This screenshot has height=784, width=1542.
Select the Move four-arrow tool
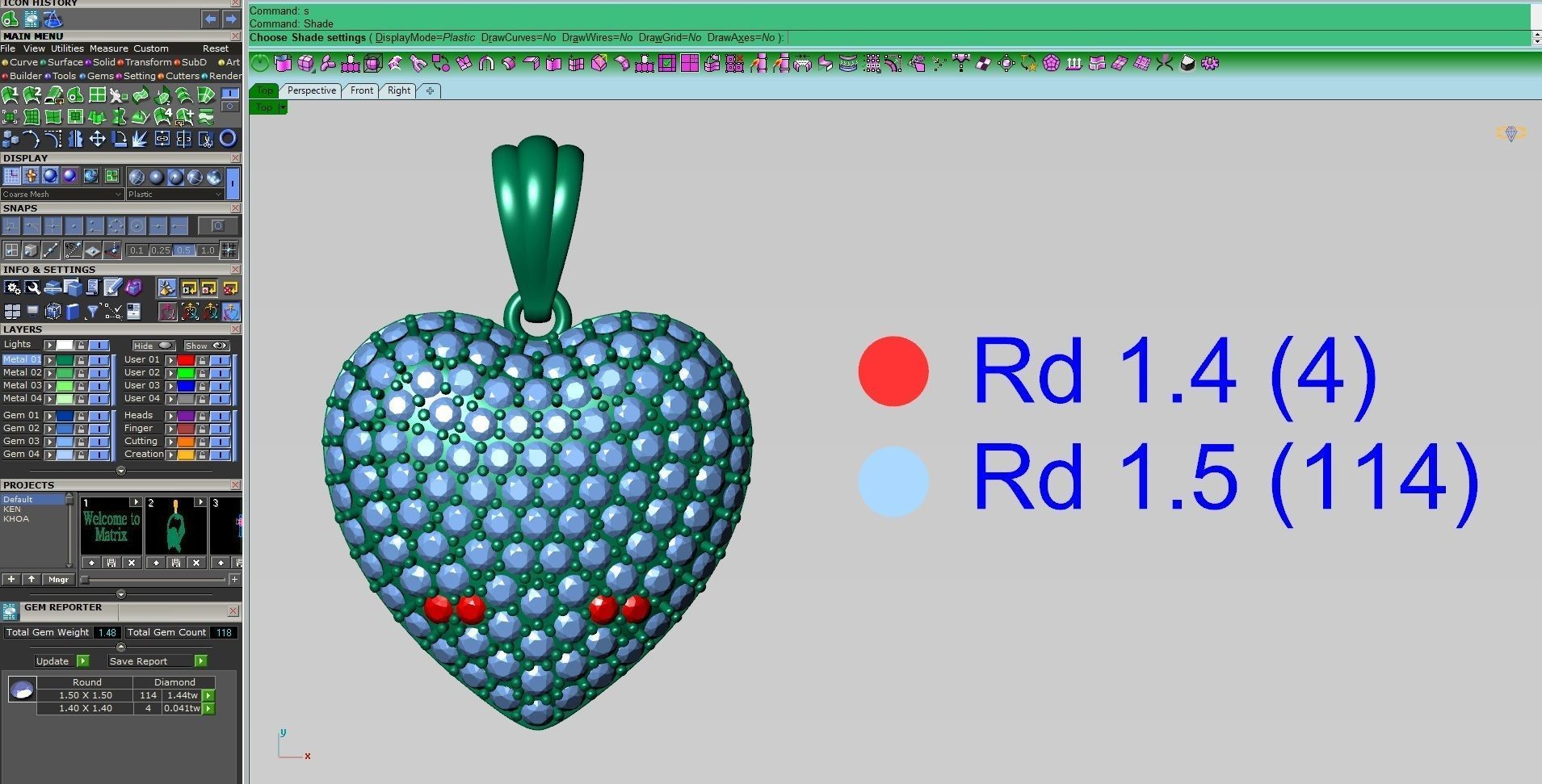click(x=97, y=139)
